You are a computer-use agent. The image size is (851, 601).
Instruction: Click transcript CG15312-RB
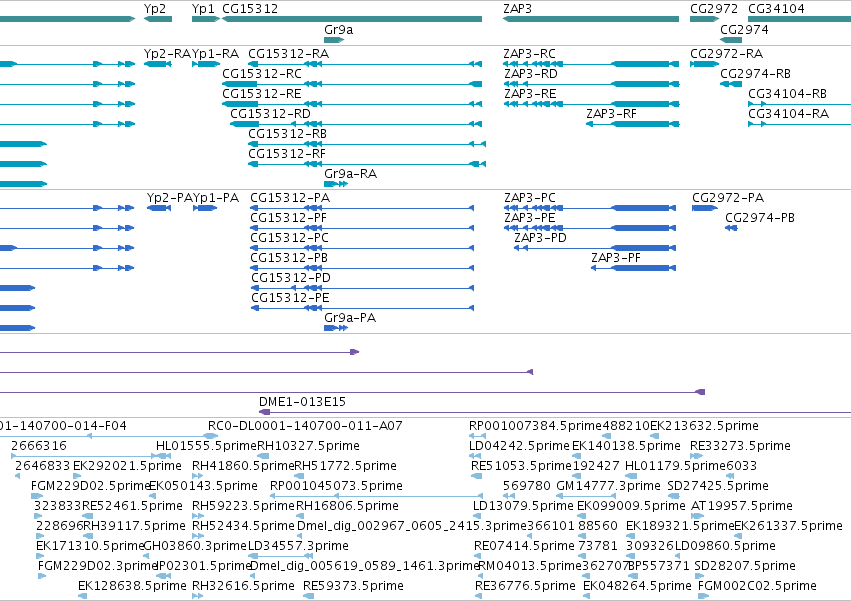point(287,134)
